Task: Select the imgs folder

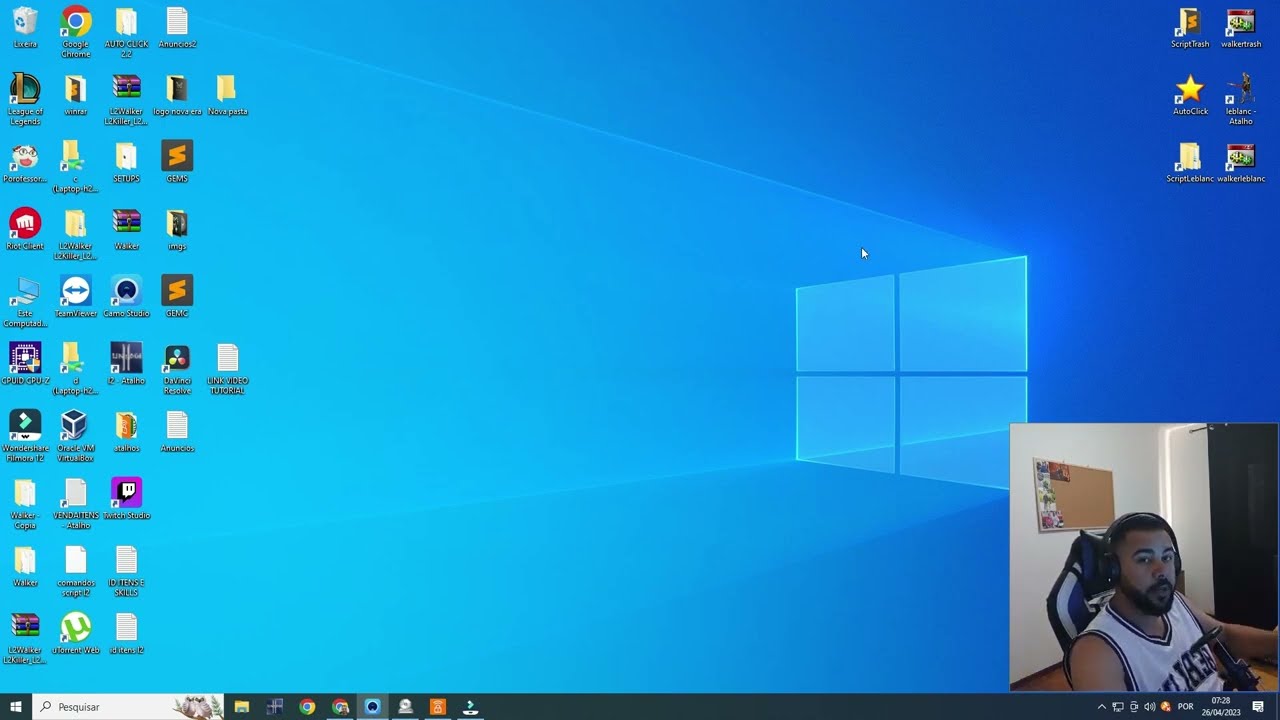Action: (x=177, y=229)
